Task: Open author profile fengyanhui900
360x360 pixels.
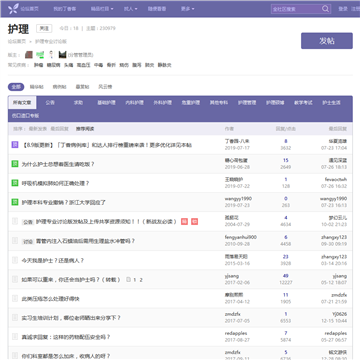Action: 241,237
